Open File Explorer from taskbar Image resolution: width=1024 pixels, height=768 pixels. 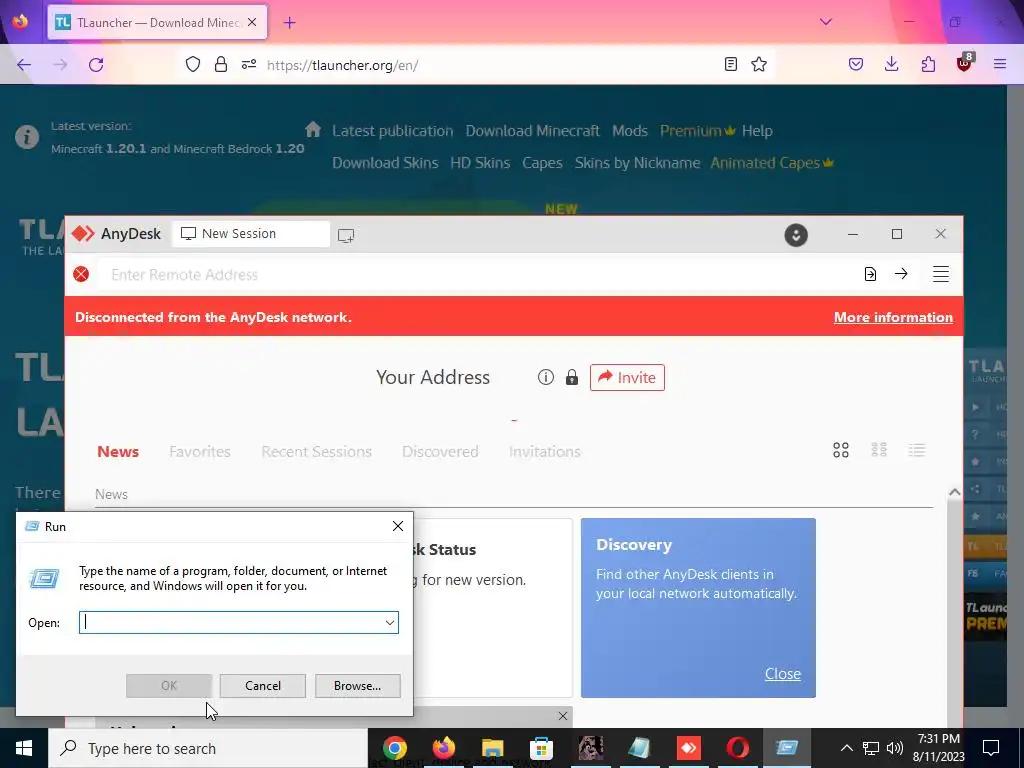(x=492, y=748)
